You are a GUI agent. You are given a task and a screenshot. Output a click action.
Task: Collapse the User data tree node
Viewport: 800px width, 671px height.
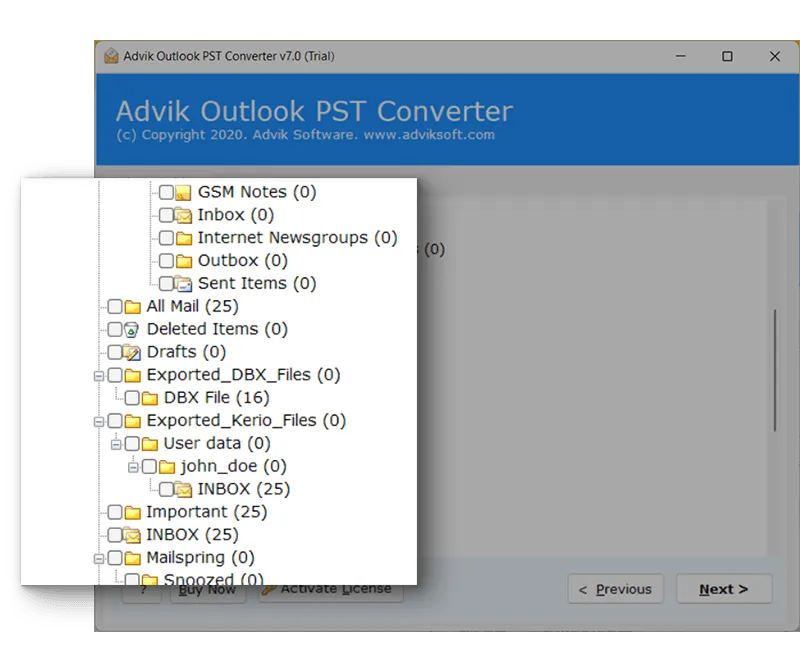115,444
